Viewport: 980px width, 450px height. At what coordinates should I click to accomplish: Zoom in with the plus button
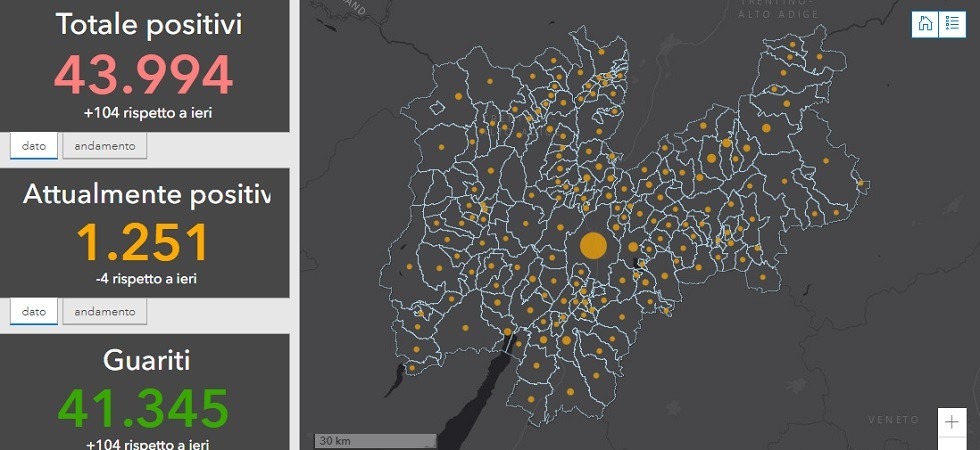coord(952,422)
